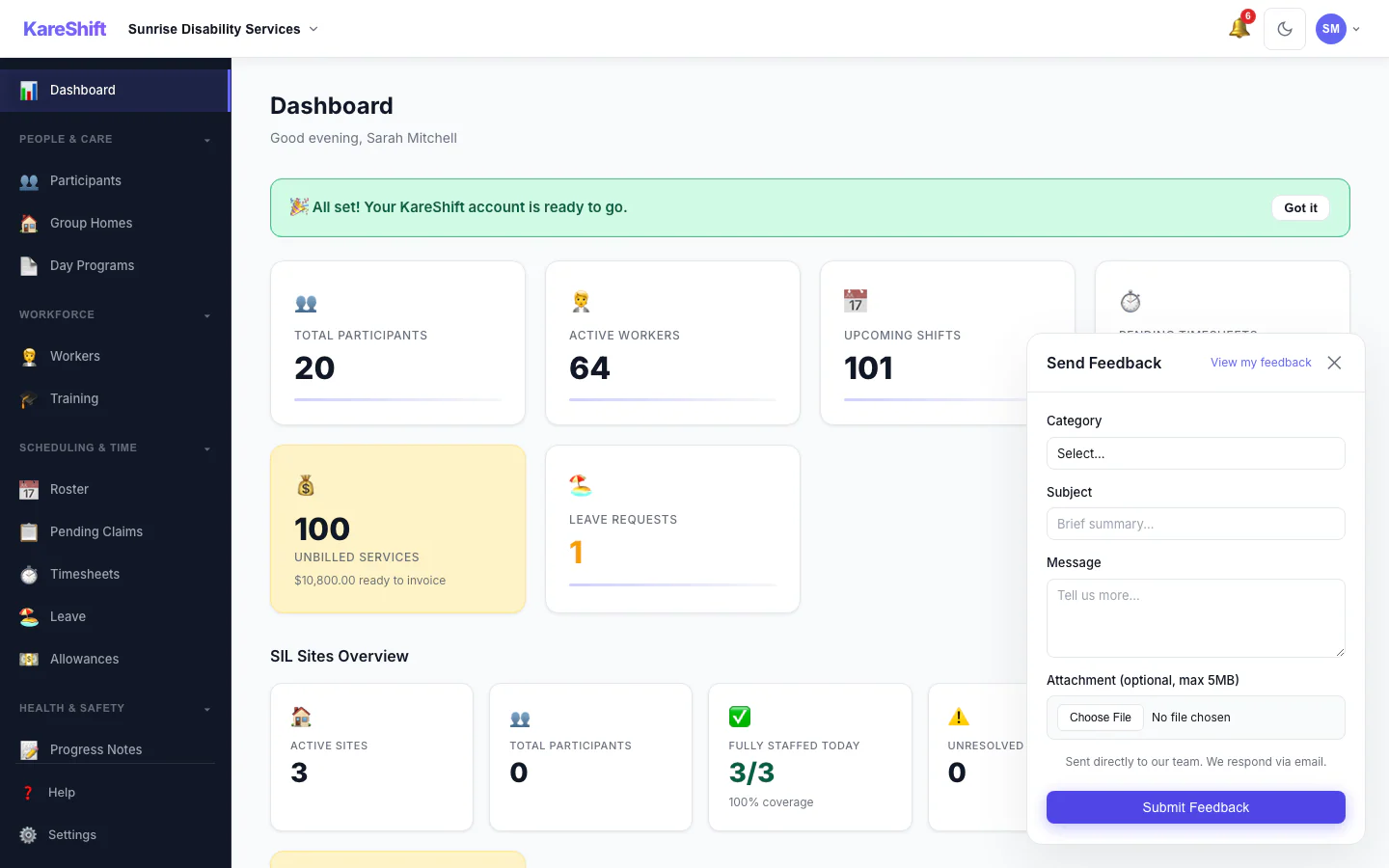
Task: Toggle dark mode with moon icon
Action: (x=1285, y=29)
